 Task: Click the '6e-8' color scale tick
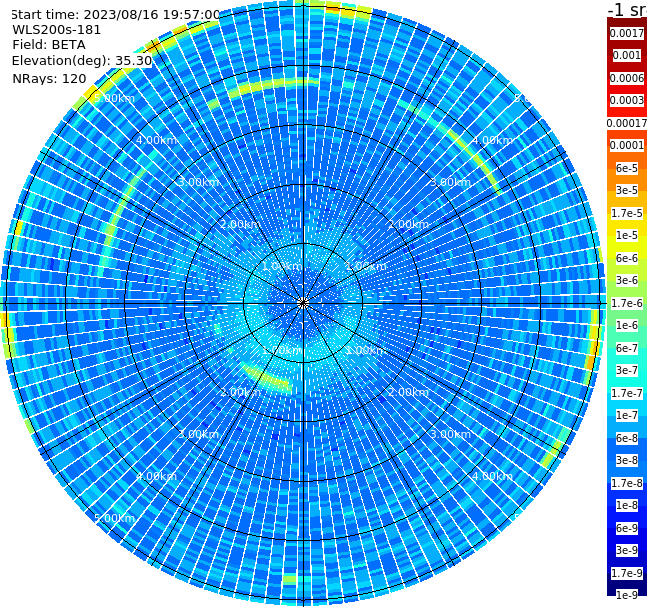coord(627,438)
